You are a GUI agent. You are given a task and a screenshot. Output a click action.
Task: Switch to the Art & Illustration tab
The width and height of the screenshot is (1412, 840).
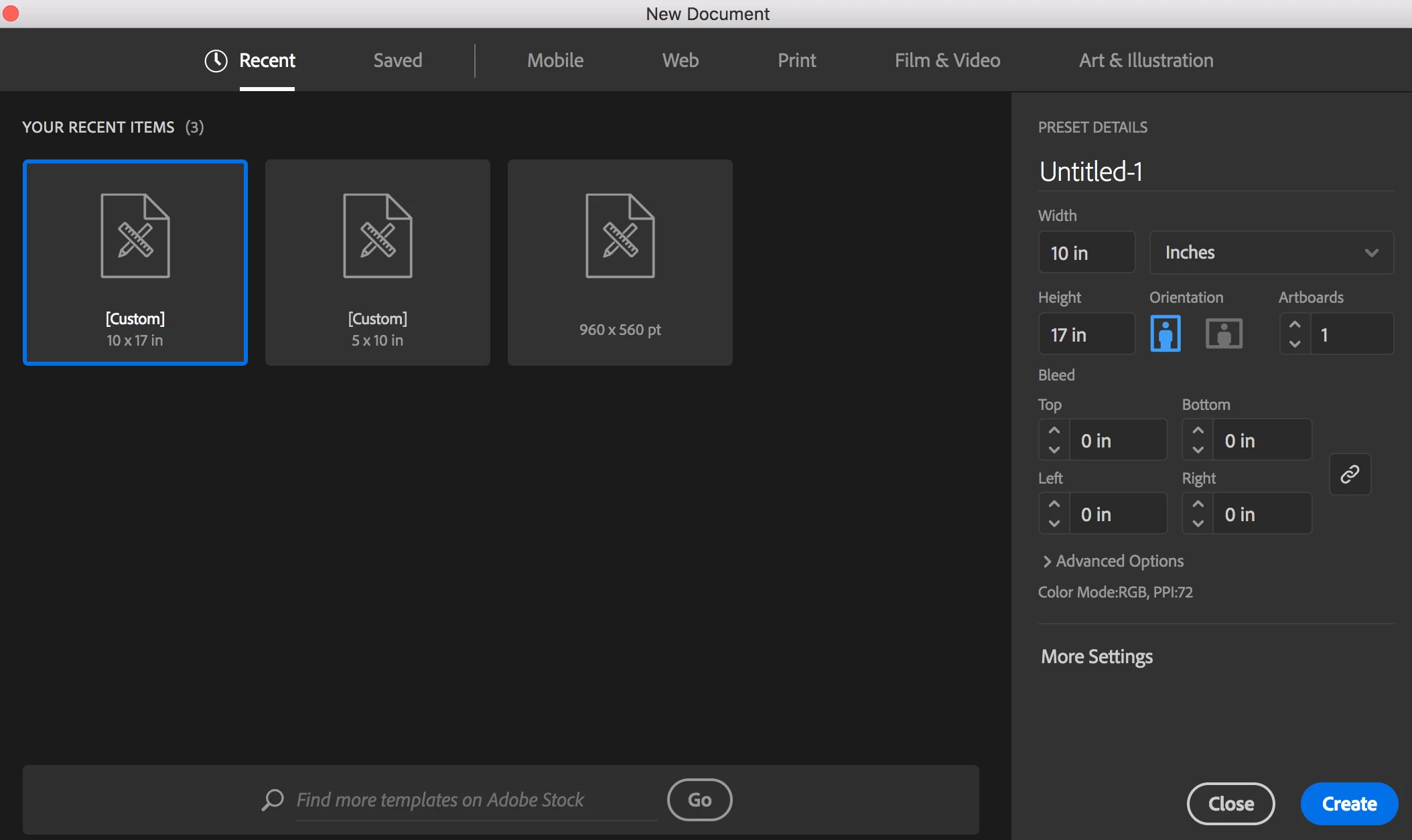1145,61
